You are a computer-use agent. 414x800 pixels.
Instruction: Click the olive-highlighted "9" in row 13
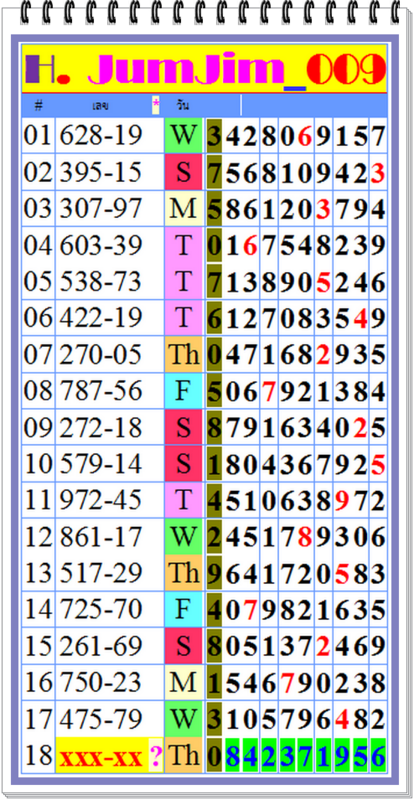[x=214, y=573]
